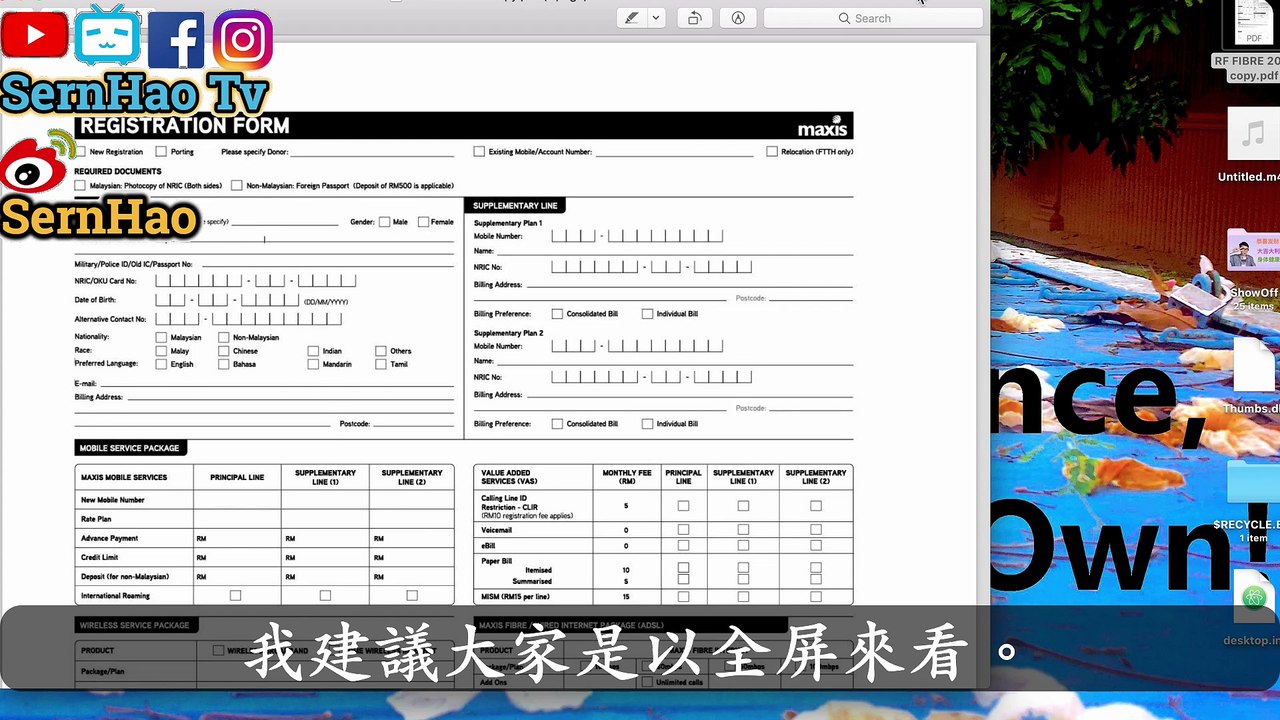Click the Alternative Contact No boxes
The image size is (1280, 720).
[248, 319]
